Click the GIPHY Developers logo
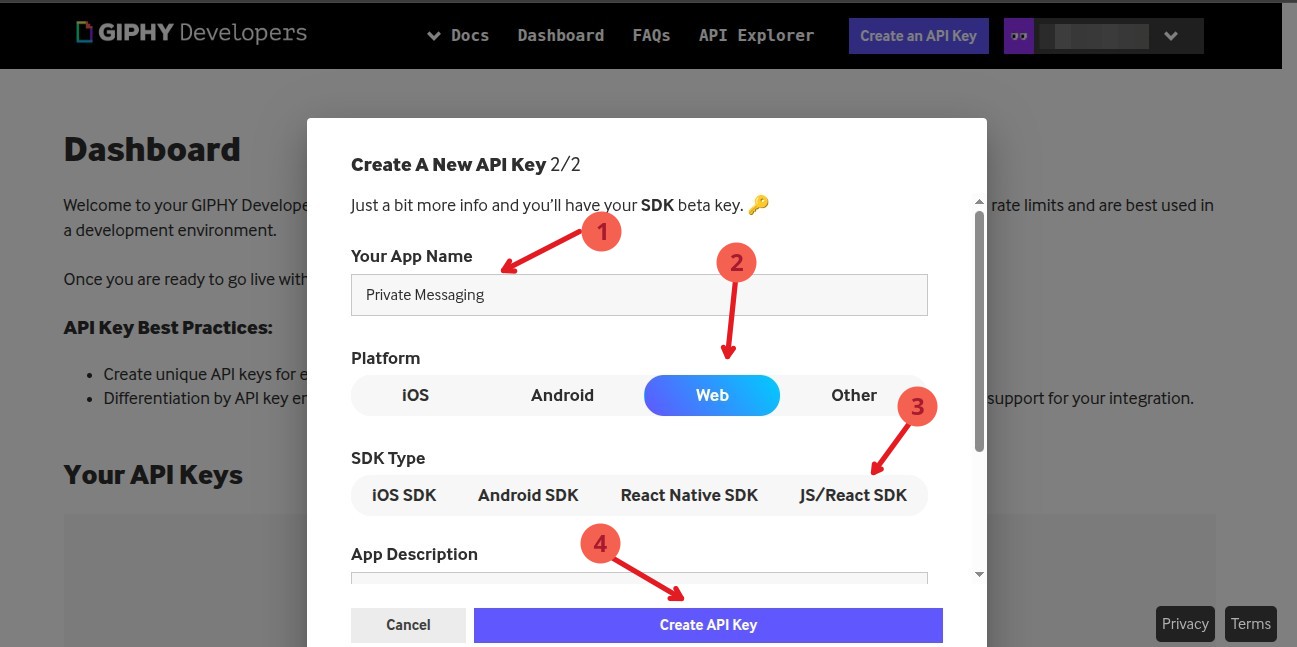Screen dimensions: 1297x647 pos(191,33)
